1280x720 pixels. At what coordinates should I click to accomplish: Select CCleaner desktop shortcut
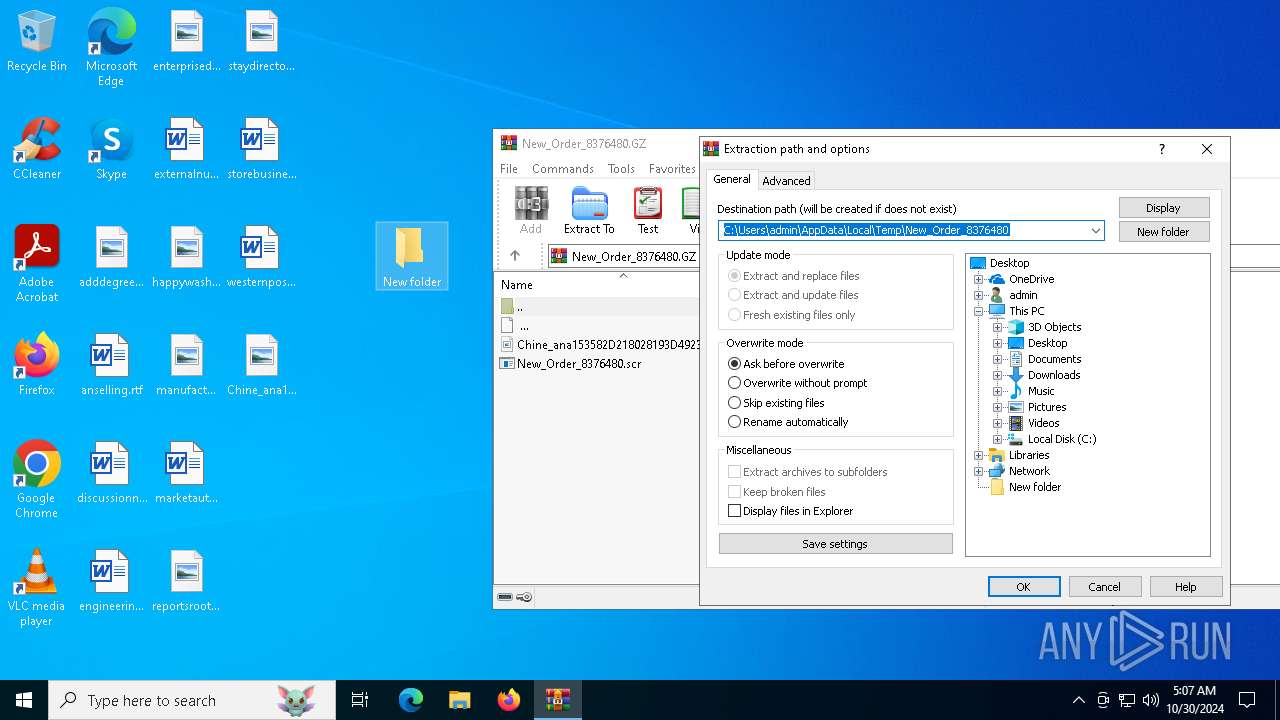(37, 149)
